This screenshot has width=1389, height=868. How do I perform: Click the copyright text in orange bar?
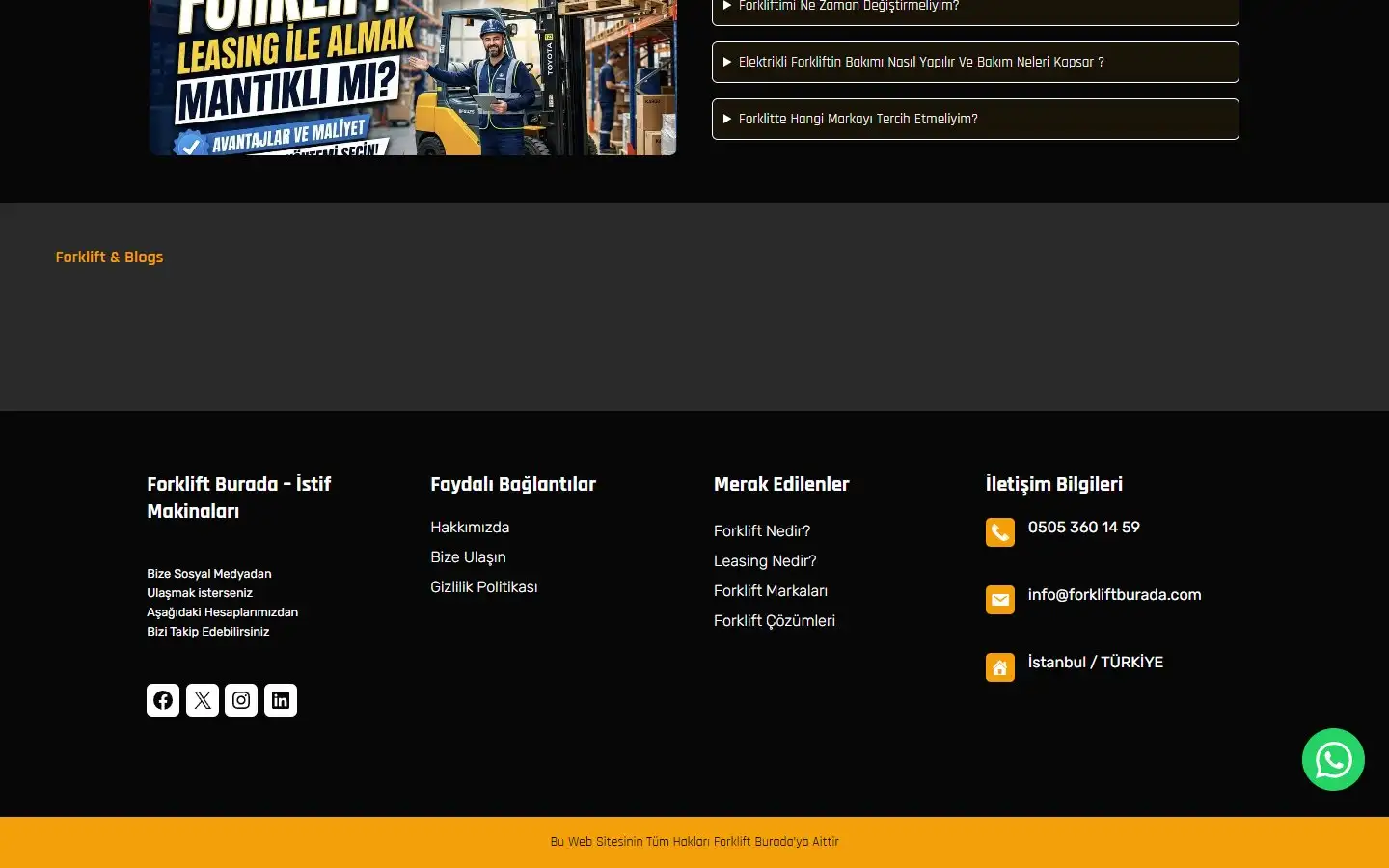pyautogui.click(x=694, y=842)
